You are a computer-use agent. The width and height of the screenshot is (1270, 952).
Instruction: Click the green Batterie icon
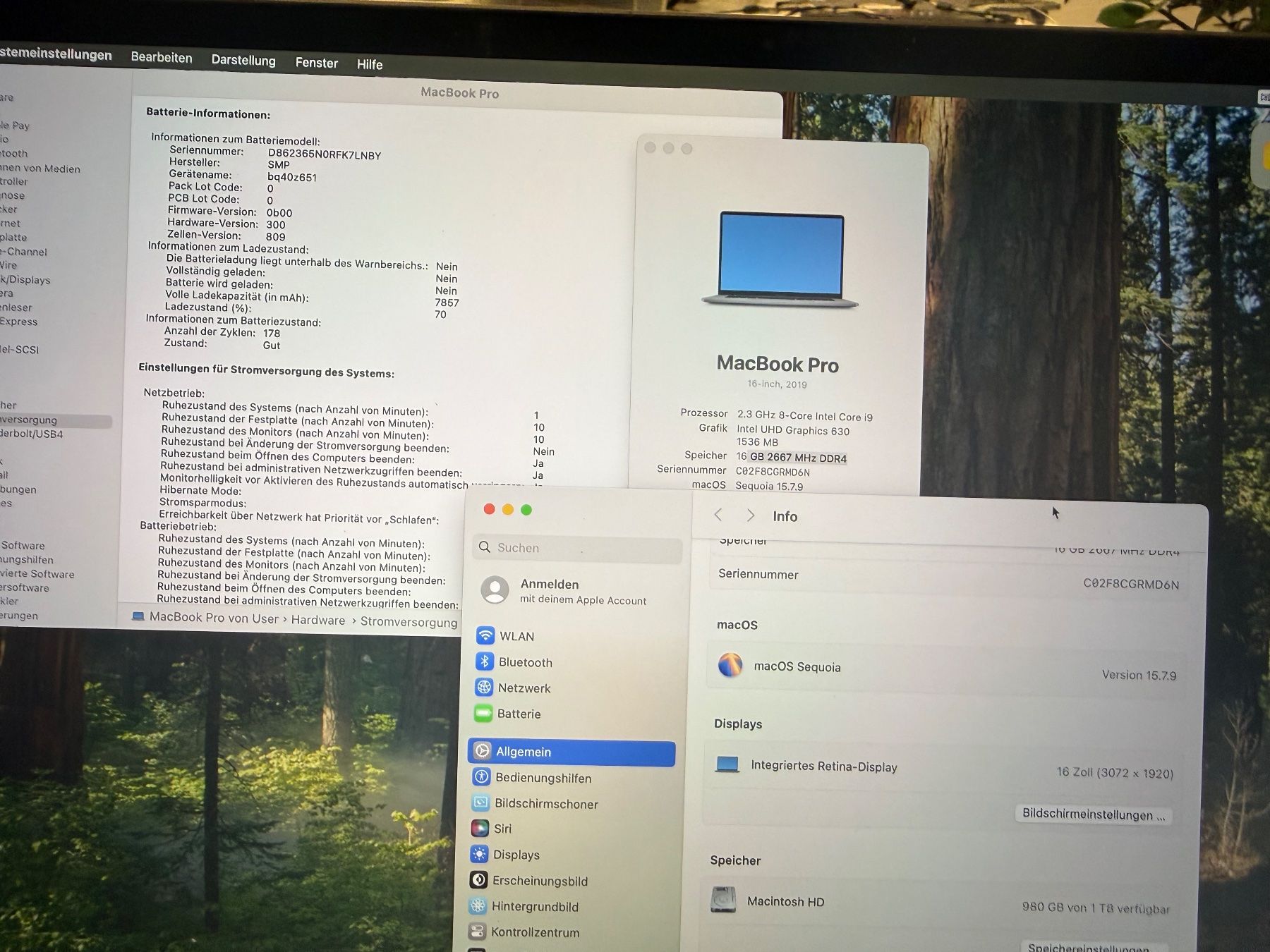[x=483, y=713]
